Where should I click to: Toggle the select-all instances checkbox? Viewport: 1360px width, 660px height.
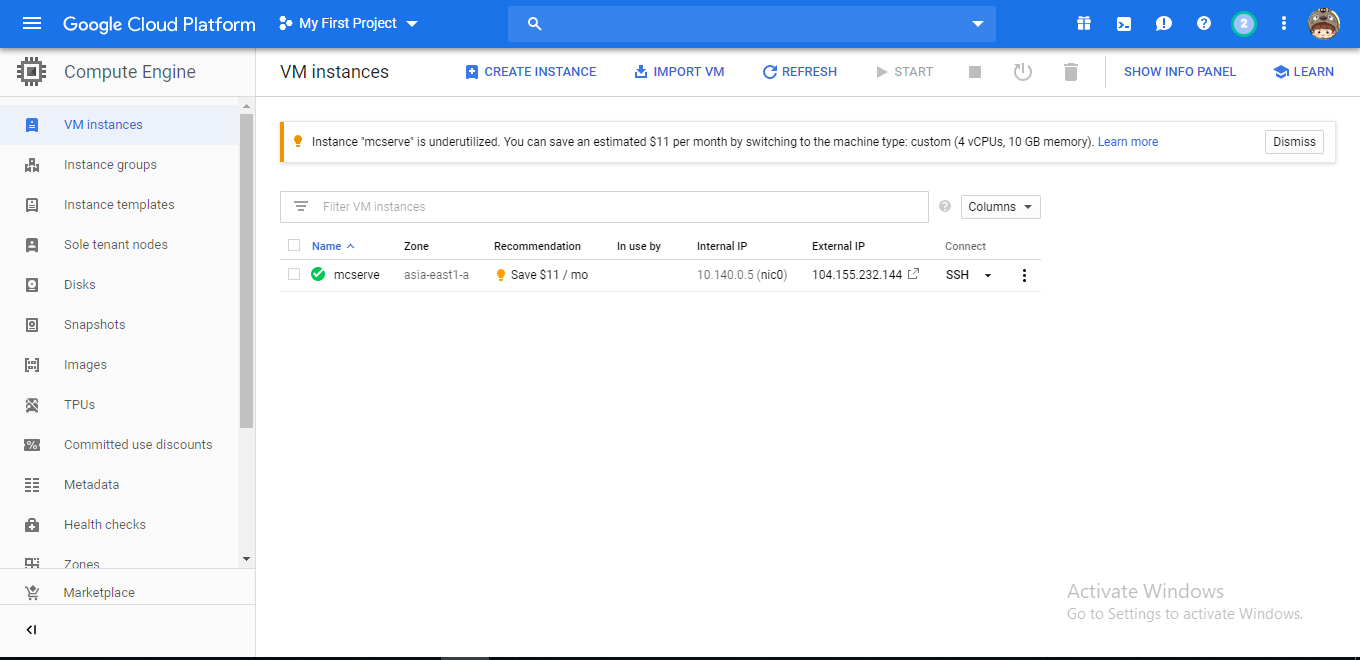pos(294,246)
